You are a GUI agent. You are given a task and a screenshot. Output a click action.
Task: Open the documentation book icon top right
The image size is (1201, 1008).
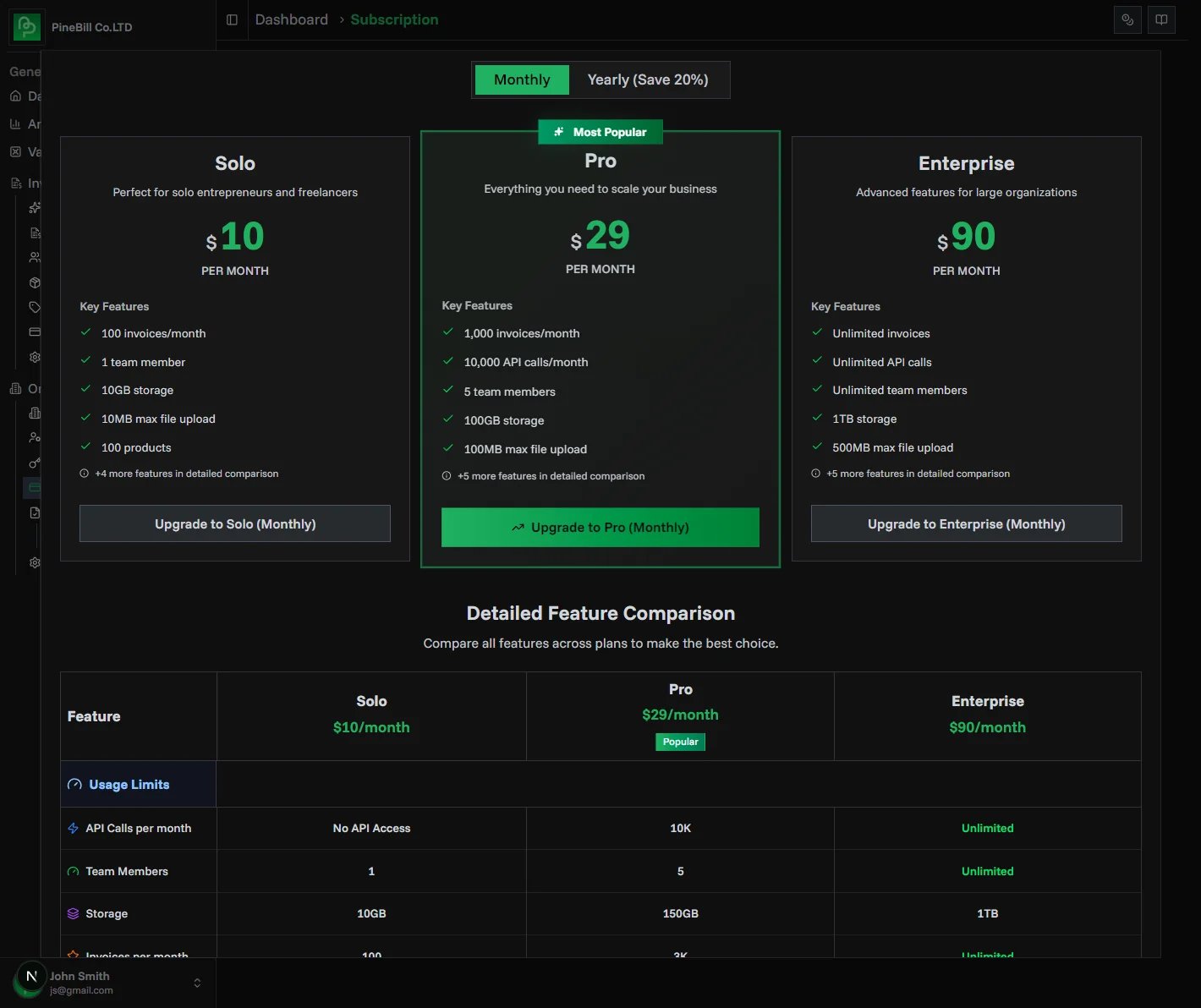click(x=1160, y=19)
